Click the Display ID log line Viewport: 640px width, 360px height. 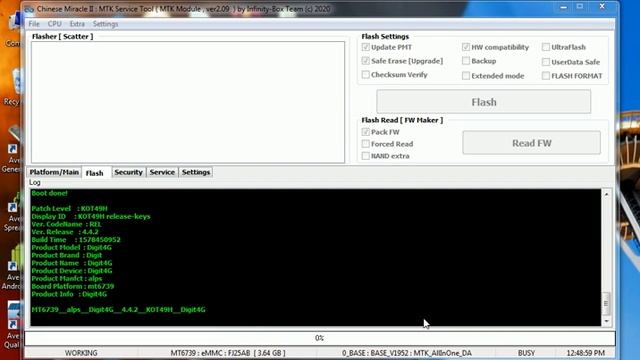click(91, 216)
